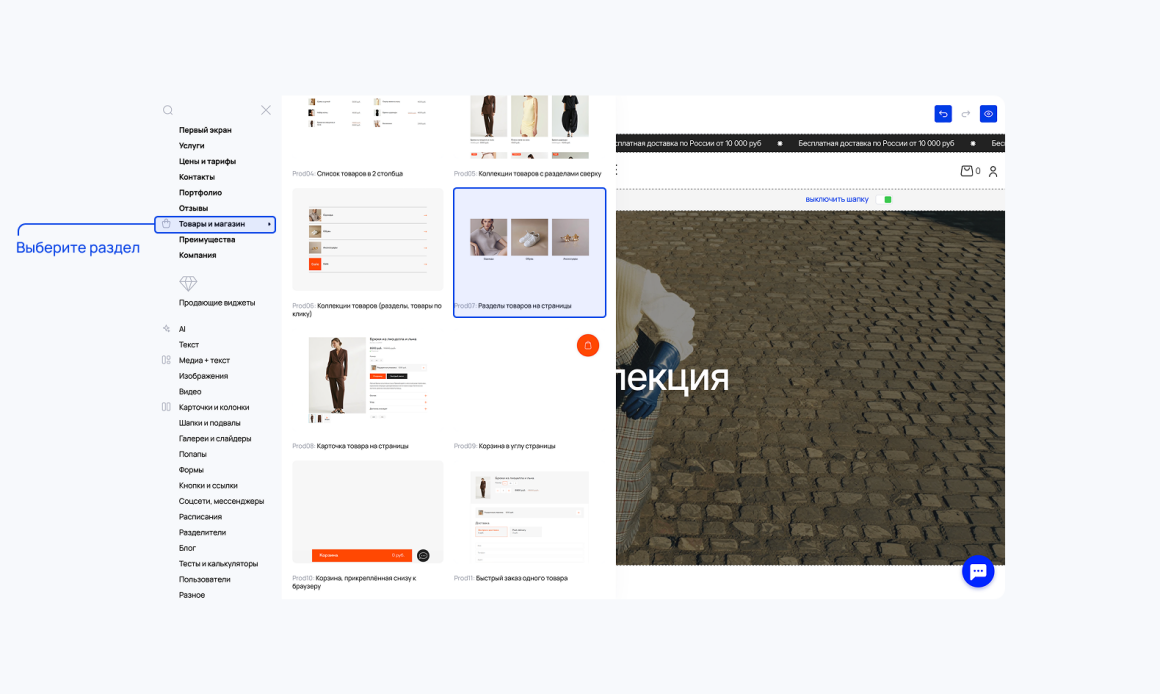Screen dimensions: 1160x694
Task: Choose Prod06 Коллекции товаров thumbnail
Action: 368,239
